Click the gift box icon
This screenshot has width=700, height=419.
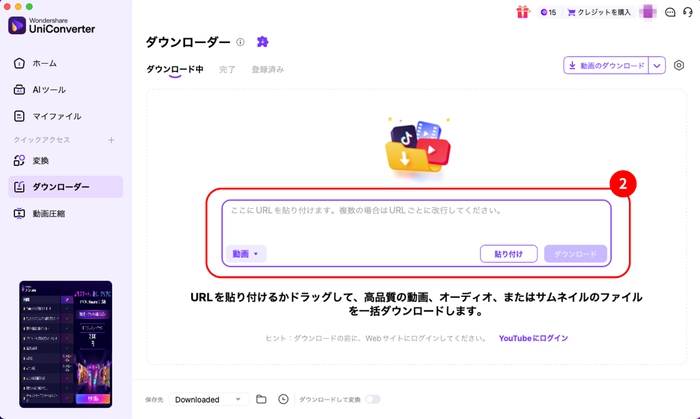[522, 12]
